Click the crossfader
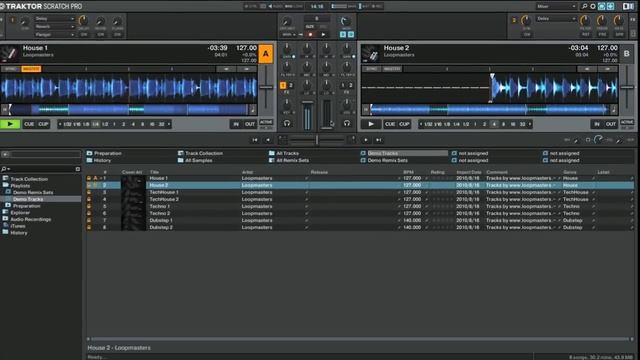Viewport: 640px width, 360px height. 317,140
